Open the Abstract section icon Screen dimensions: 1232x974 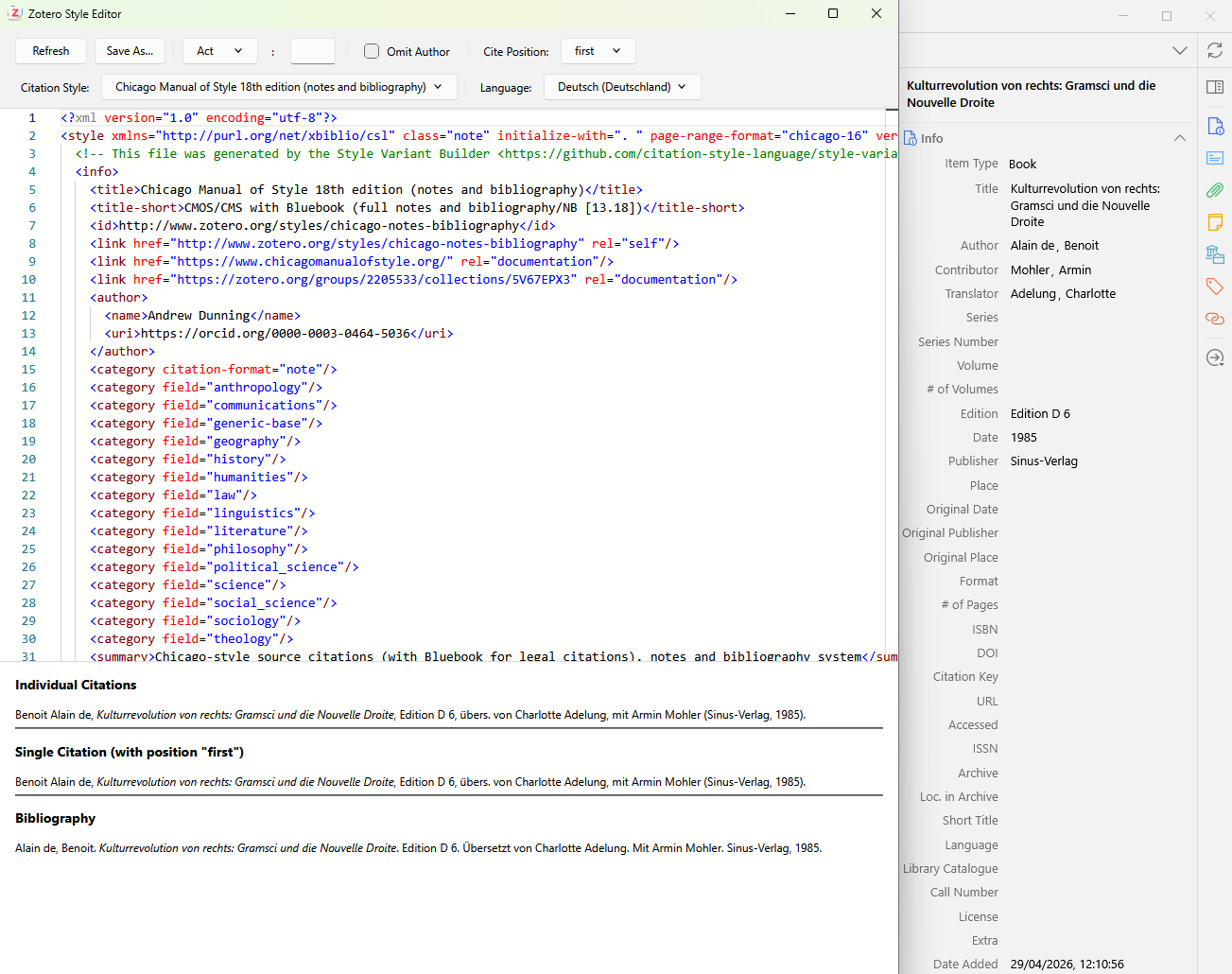(1215, 158)
